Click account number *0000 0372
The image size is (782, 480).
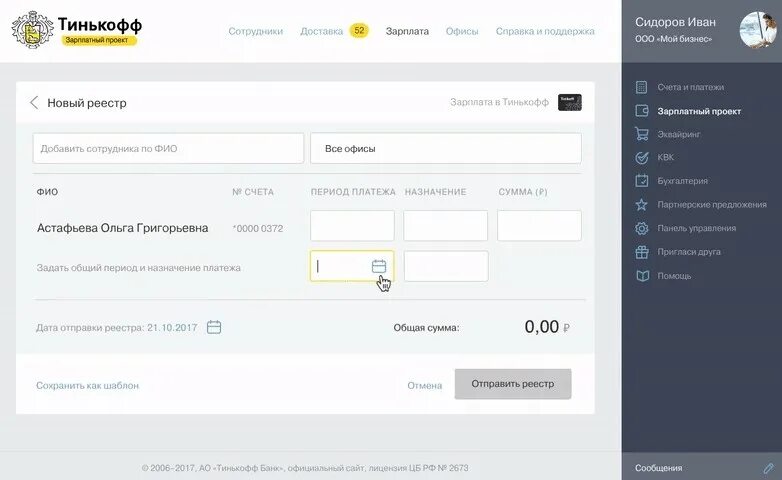click(258, 229)
